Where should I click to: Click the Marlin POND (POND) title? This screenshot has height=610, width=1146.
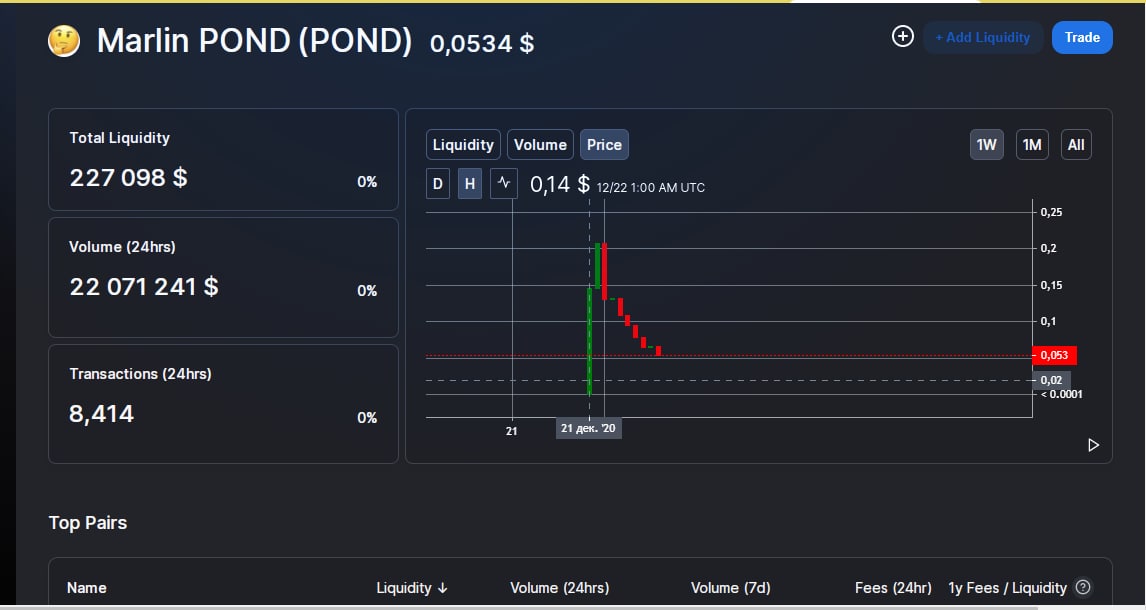(254, 42)
